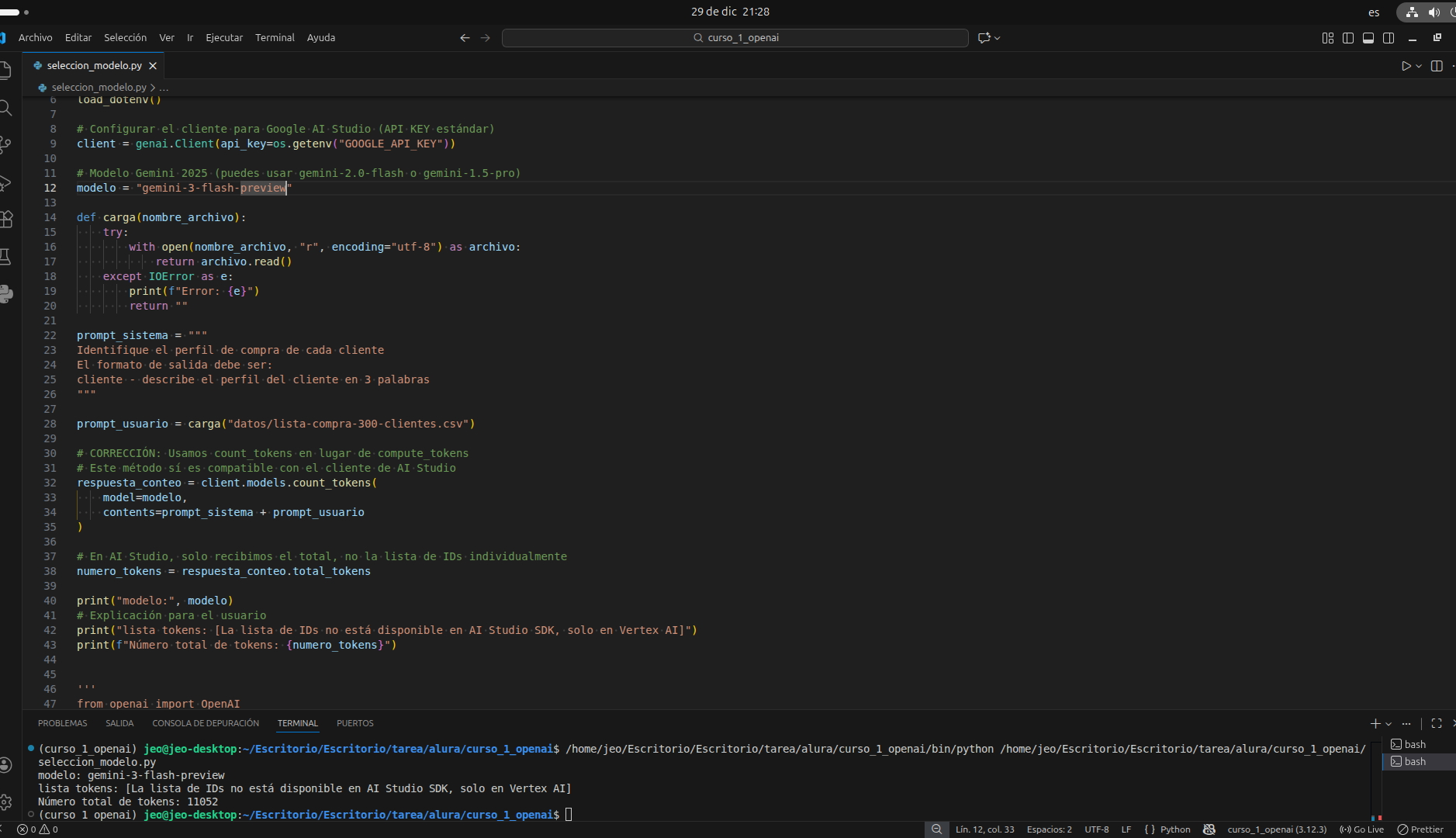Open the Search view in activity bar
1456x838 pixels.
click(x=5, y=108)
